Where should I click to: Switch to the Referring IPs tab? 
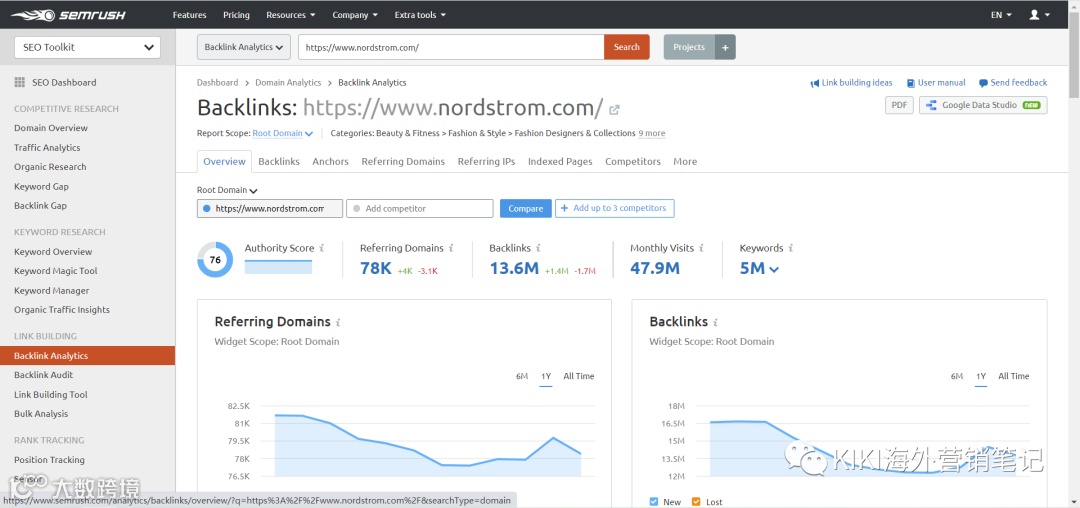[x=486, y=161]
